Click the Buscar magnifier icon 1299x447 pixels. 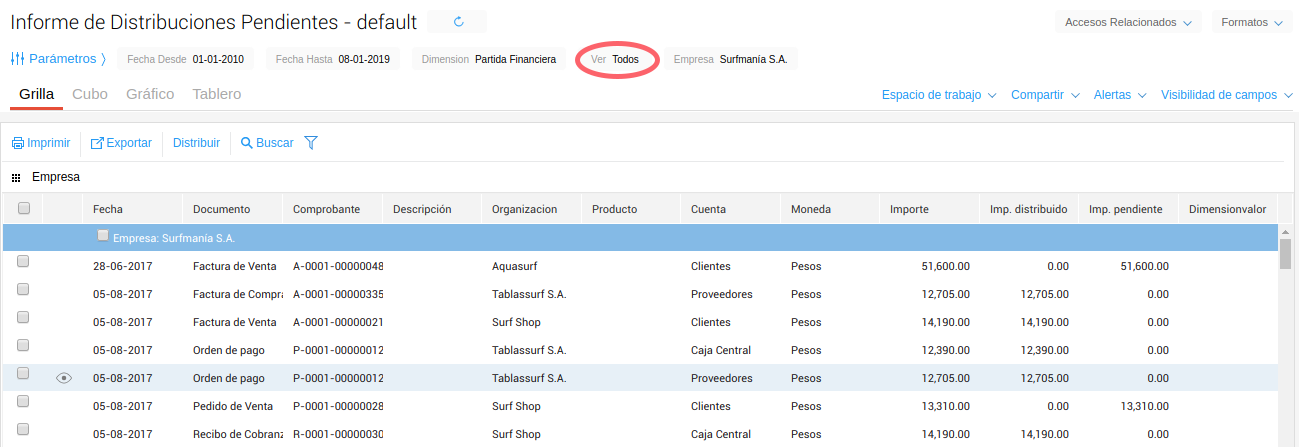[247, 143]
